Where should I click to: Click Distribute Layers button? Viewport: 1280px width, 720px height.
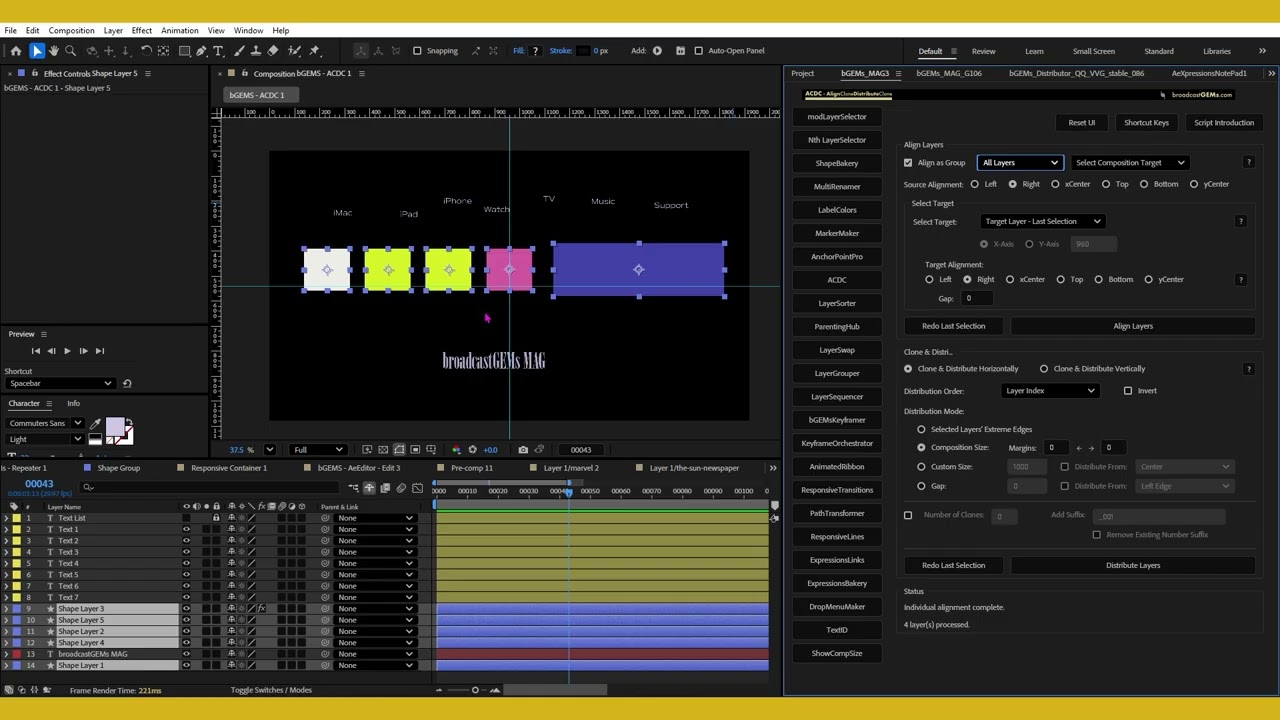coord(1133,565)
